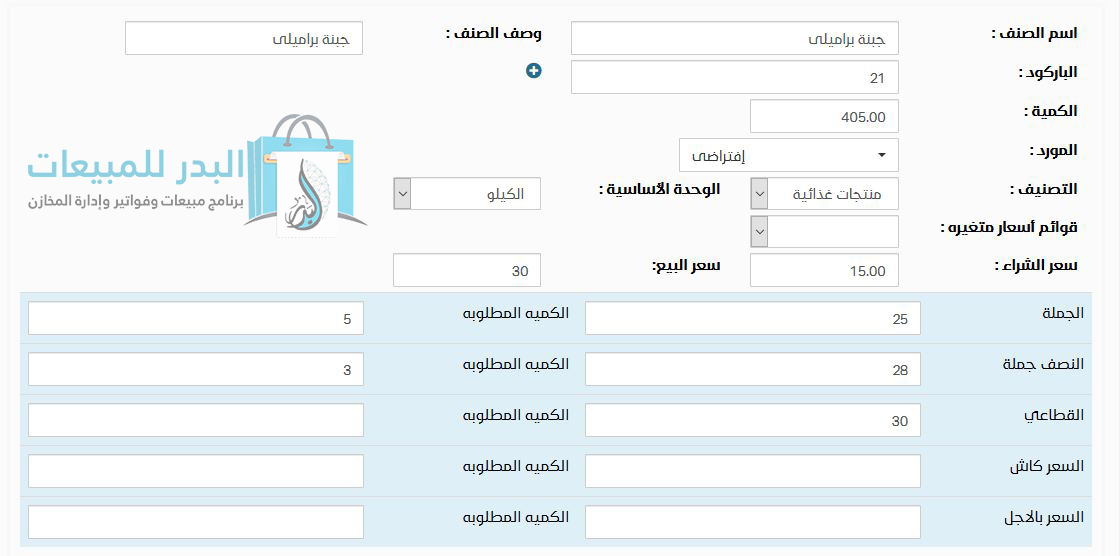
Task: Click the النصف جملة required quantity field showing 3
Action: point(196,369)
